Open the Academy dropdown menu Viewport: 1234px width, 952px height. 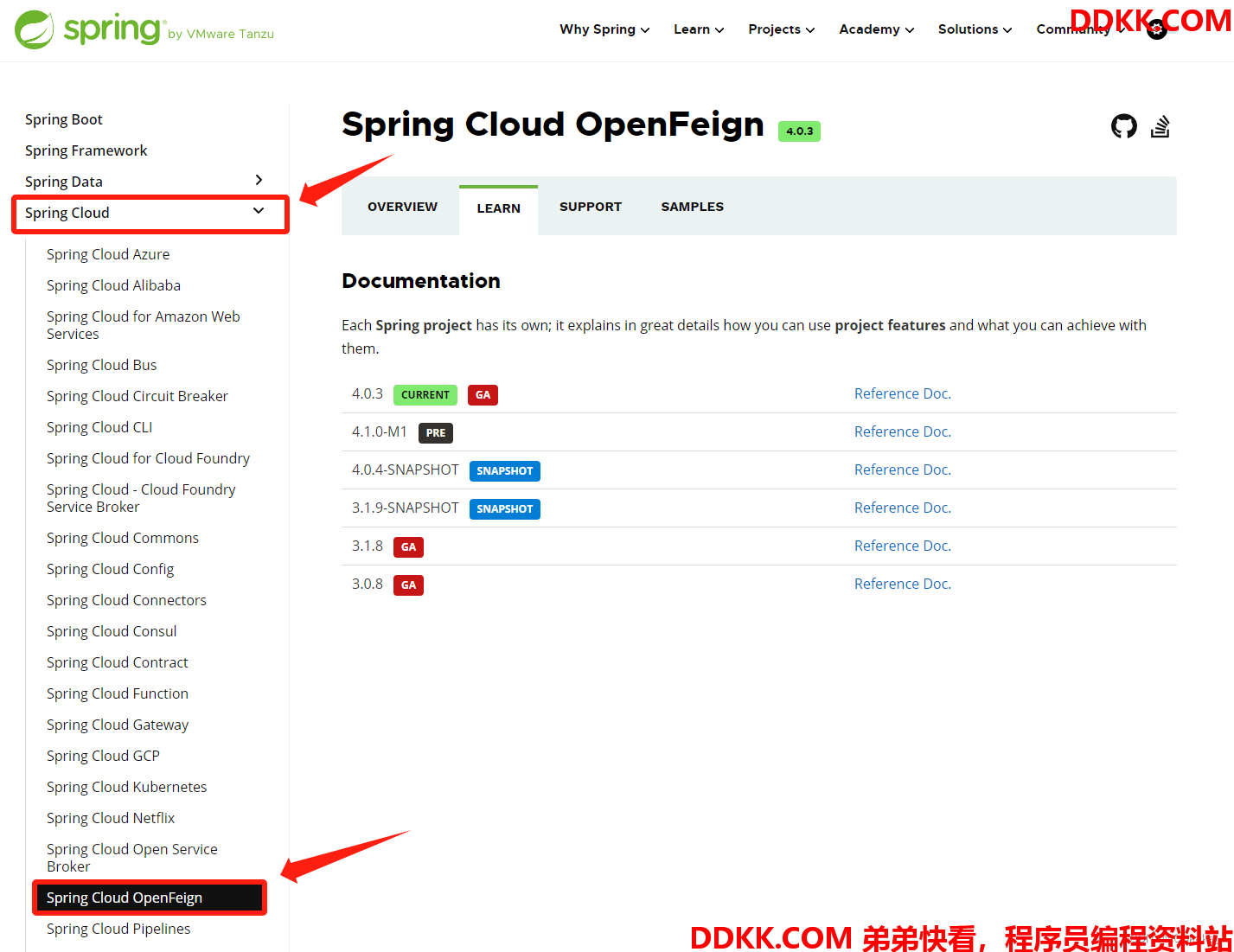point(876,29)
